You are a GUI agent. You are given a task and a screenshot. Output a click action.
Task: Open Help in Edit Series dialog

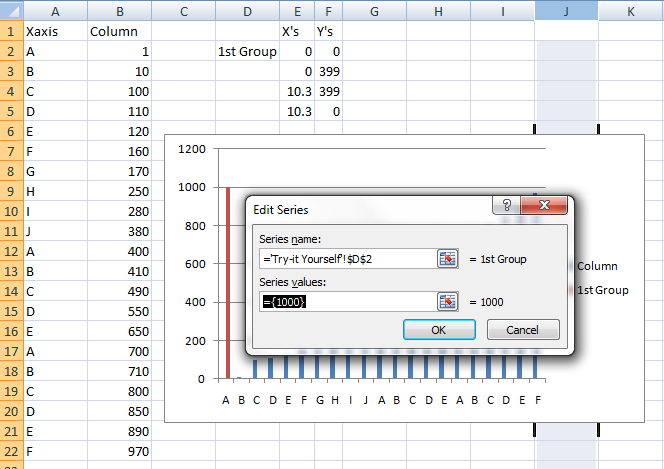click(506, 205)
